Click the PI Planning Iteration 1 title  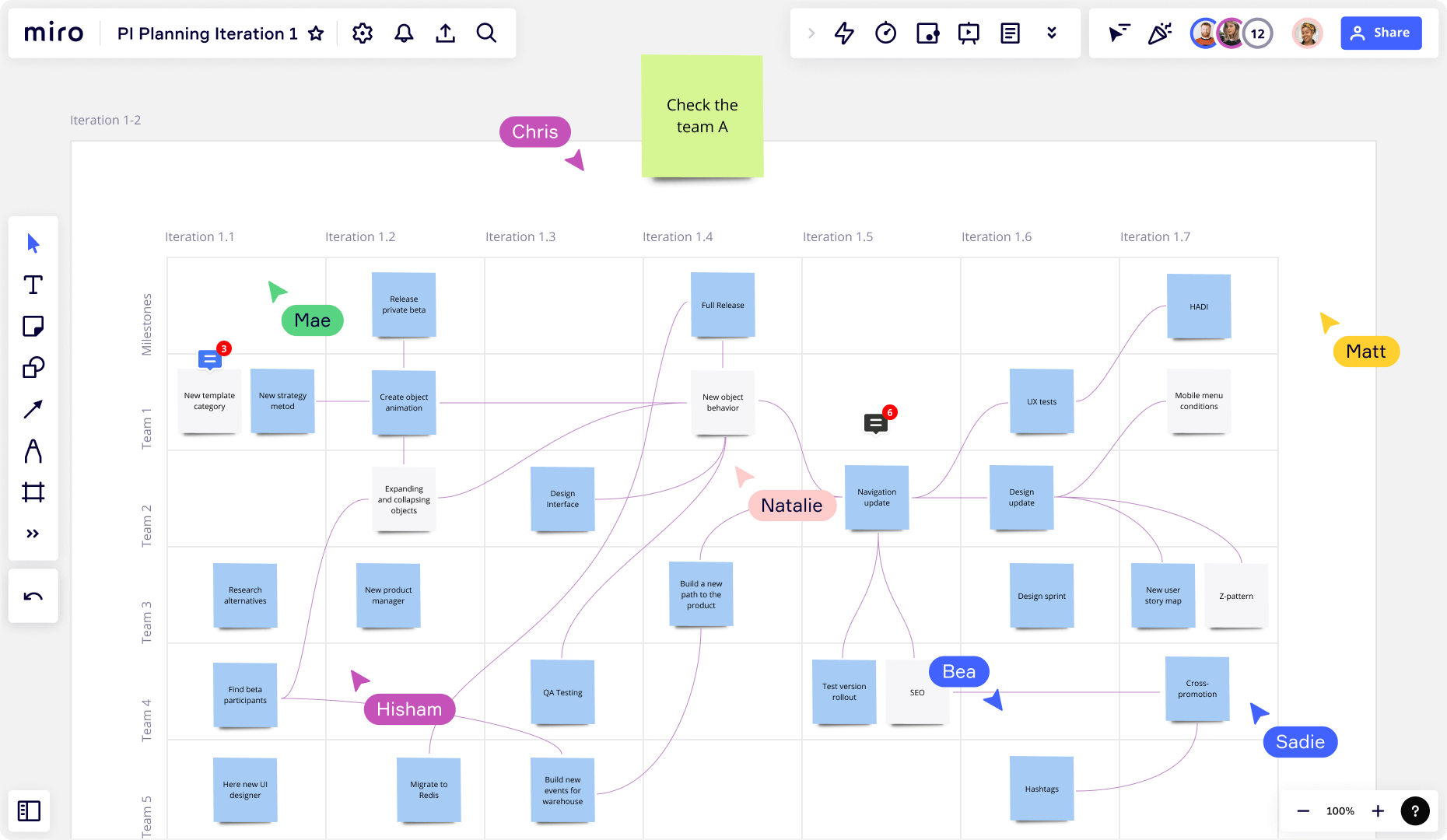pos(206,33)
